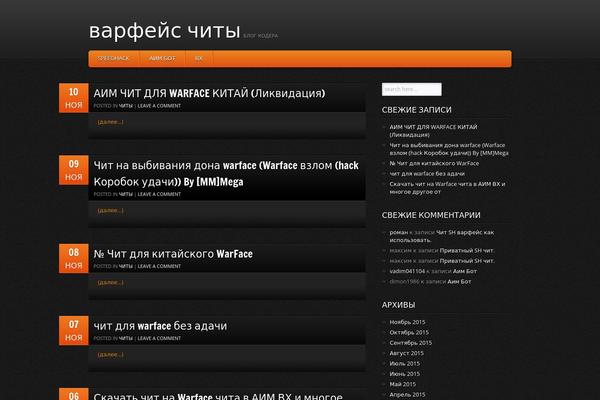Open post № Чит для китайского WarFace
600x400 pixels.
[173, 254]
